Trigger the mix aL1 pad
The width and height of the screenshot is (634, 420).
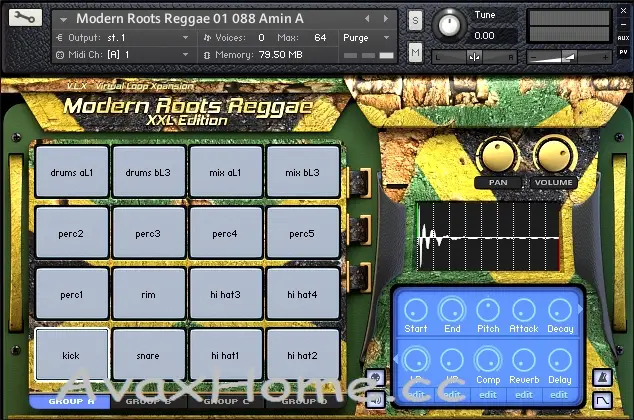pos(226,172)
